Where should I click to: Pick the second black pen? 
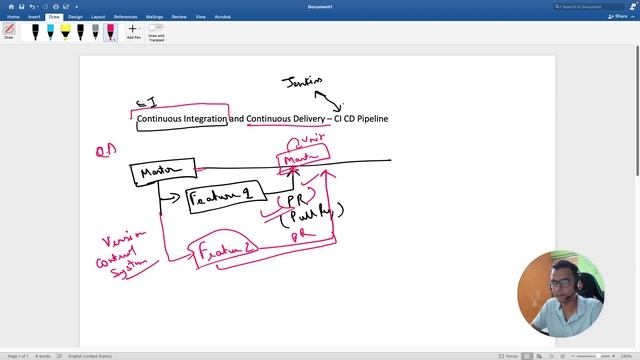tap(80, 32)
